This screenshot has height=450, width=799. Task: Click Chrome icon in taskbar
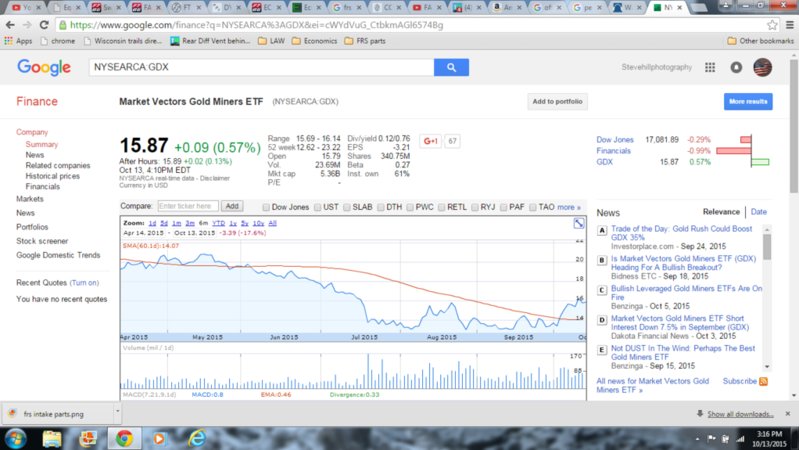point(124,438)
